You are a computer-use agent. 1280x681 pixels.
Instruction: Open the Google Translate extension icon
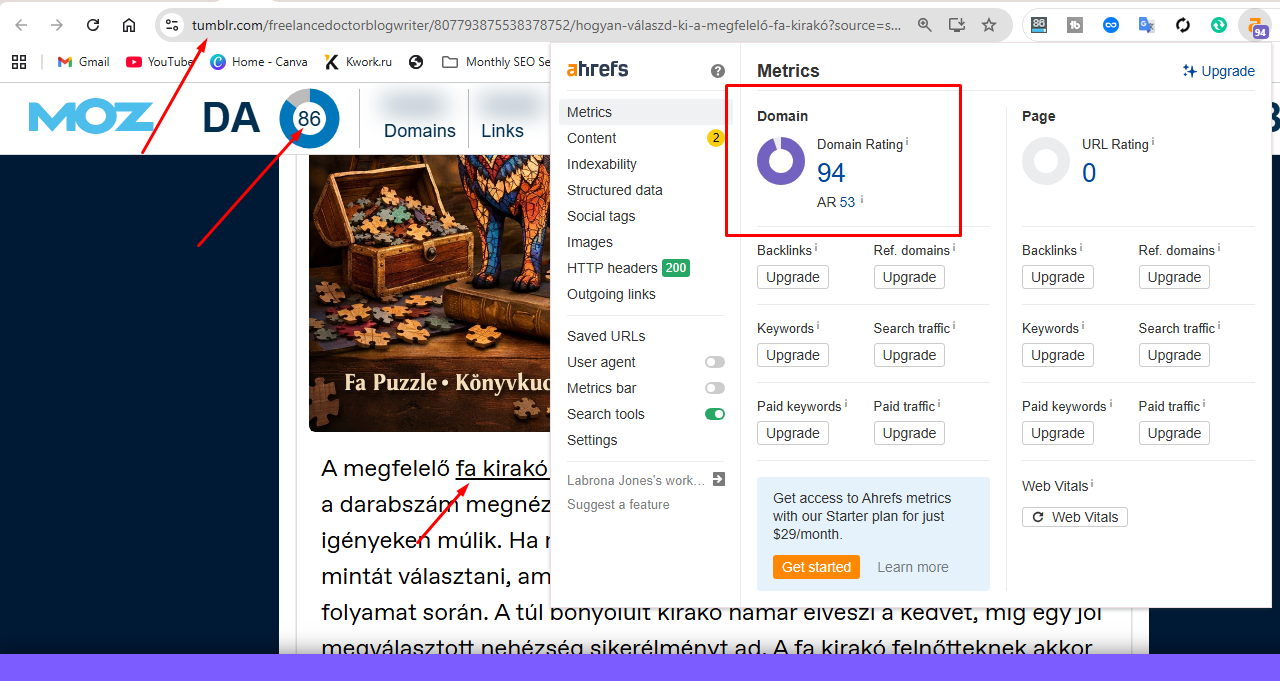click(1146, 25)
